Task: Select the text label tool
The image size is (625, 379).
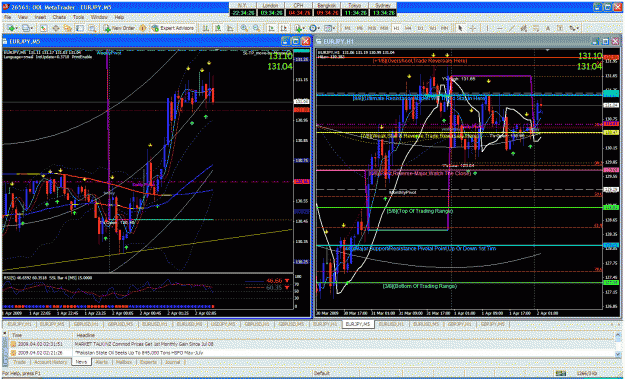Action: [x=560, y=28]
